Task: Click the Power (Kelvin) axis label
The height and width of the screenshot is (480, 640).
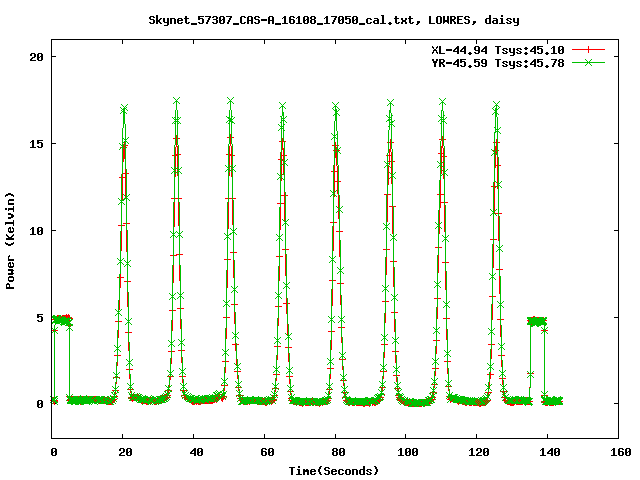Action: (x=10, y=241)
